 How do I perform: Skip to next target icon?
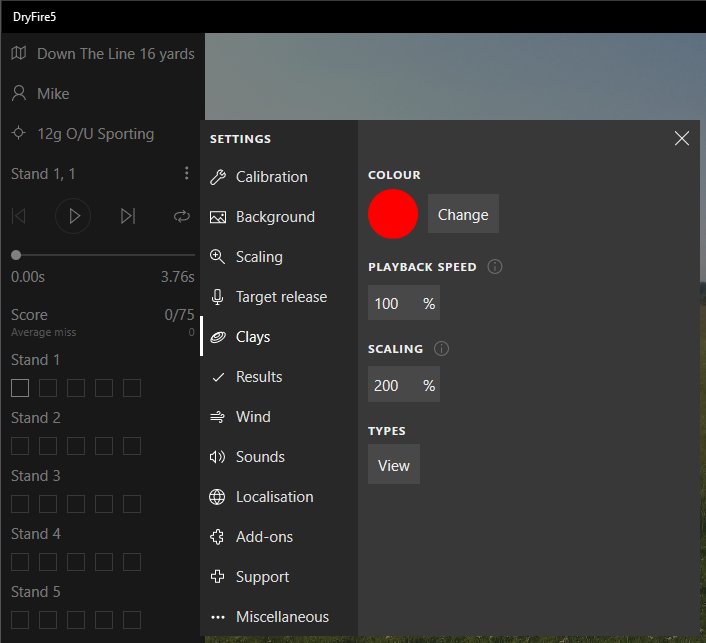127,216
